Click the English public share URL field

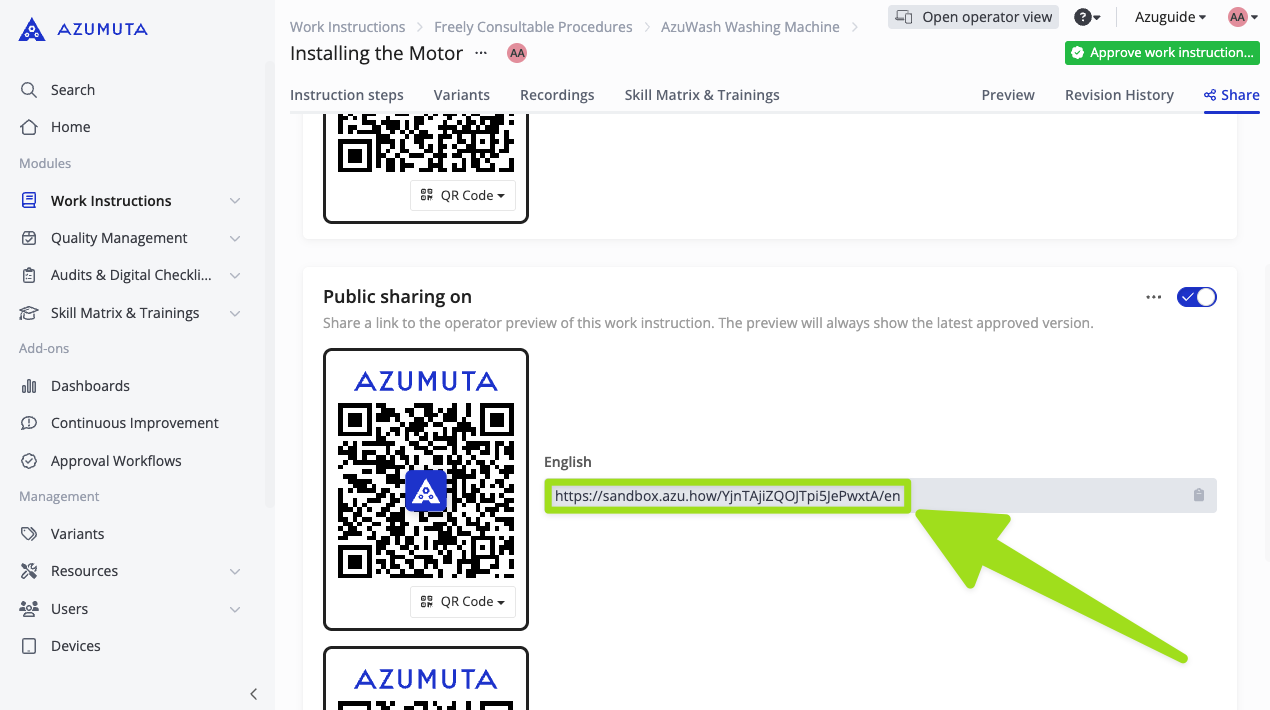(x=727, y=496)
